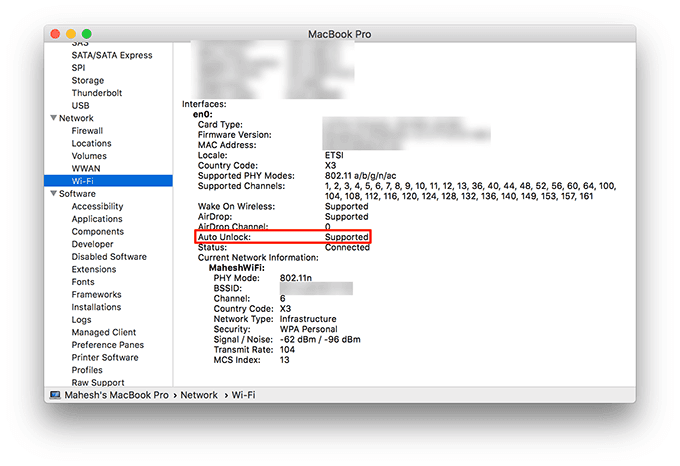Click the MCS Index value 13
The width and height of the screenshot is (680, 466).
(284, 360)
